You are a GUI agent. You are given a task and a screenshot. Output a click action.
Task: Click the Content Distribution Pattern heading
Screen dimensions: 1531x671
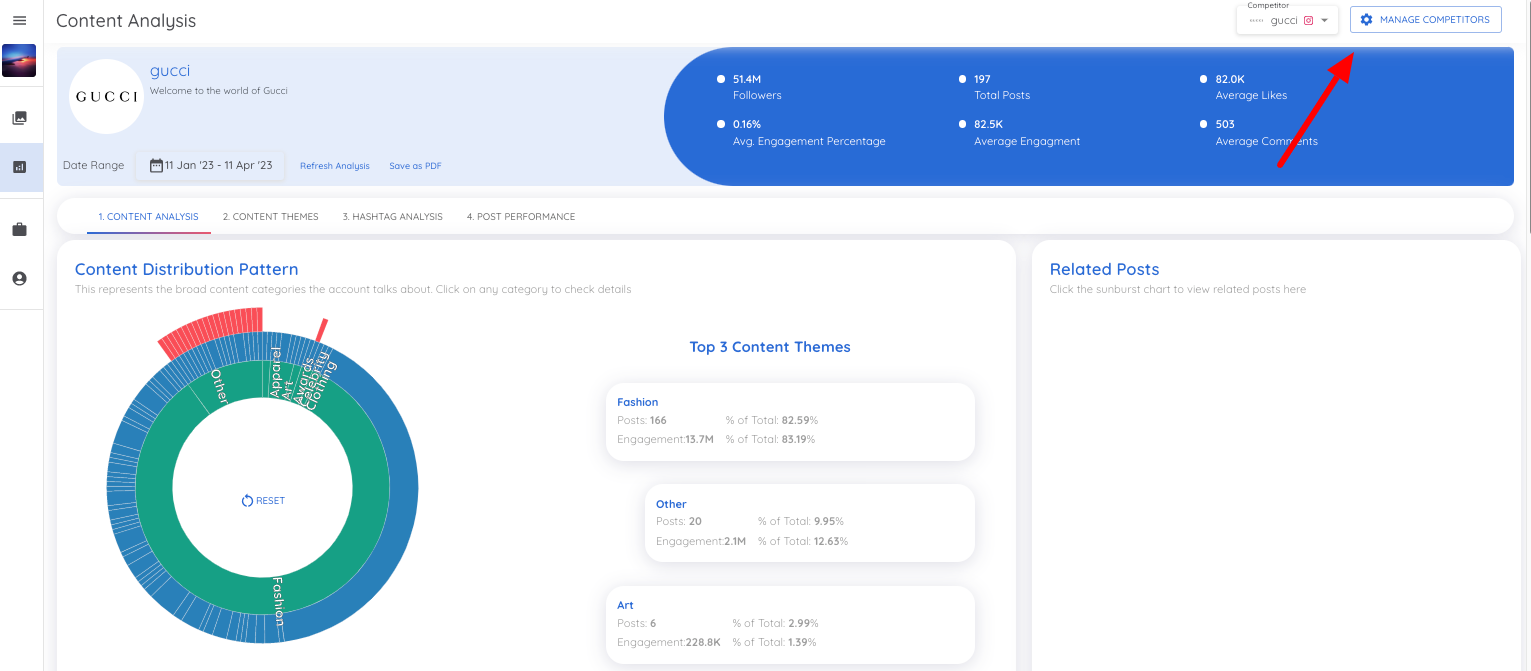[187, 269]
